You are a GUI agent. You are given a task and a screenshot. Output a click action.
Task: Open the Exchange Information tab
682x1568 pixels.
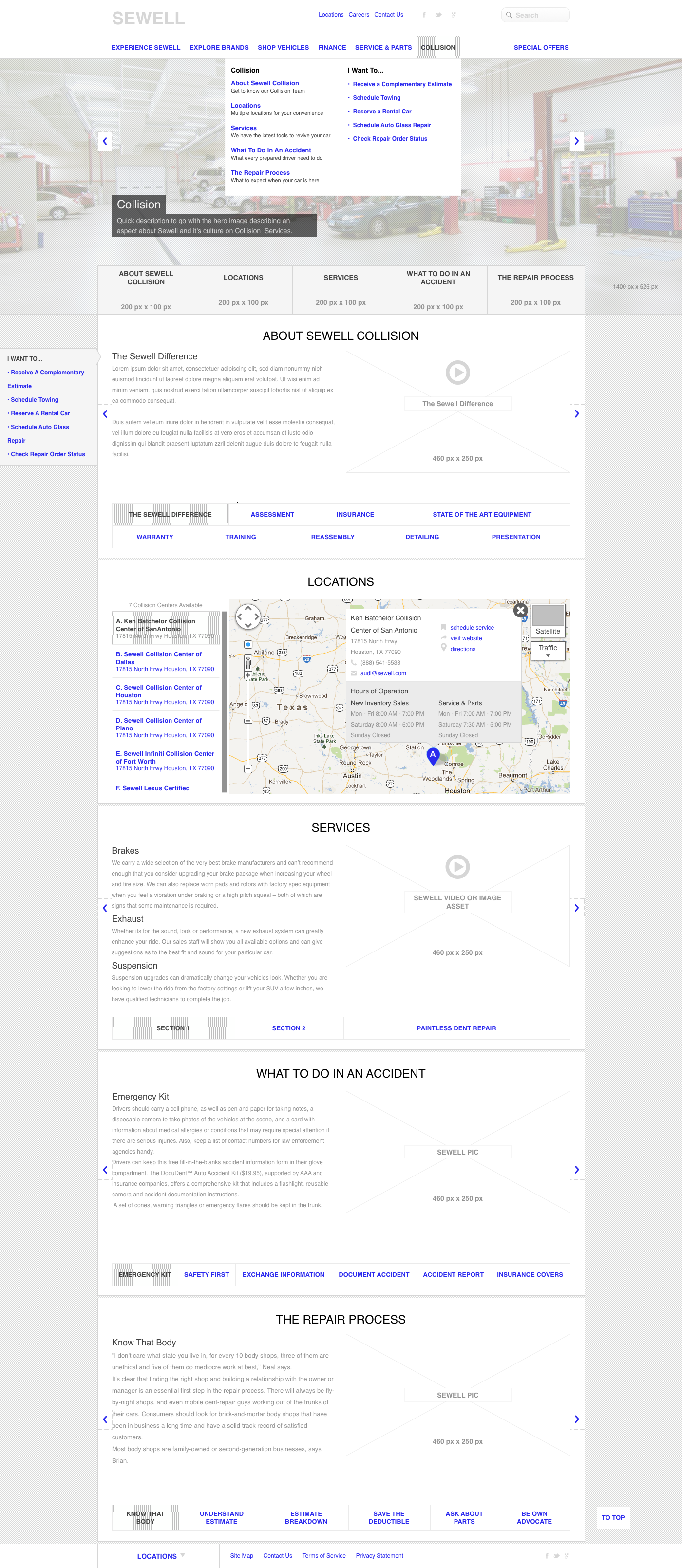click(x=284, y=1275)
